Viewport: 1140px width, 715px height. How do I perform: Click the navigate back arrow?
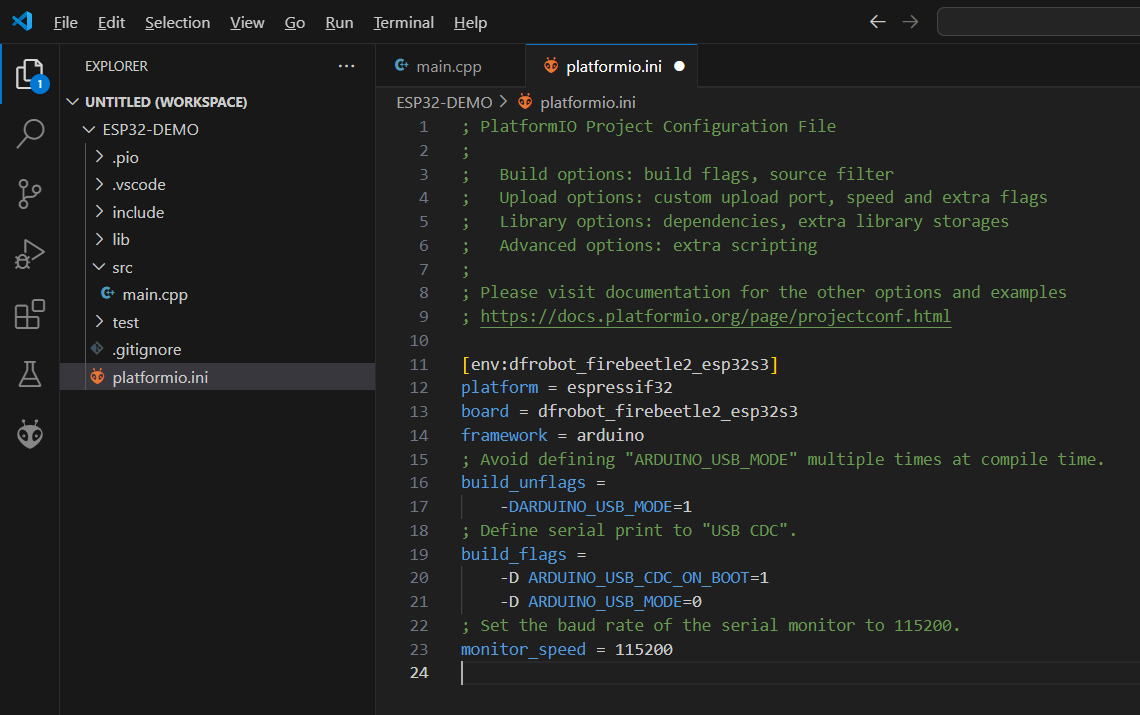(x=877, y=22)
